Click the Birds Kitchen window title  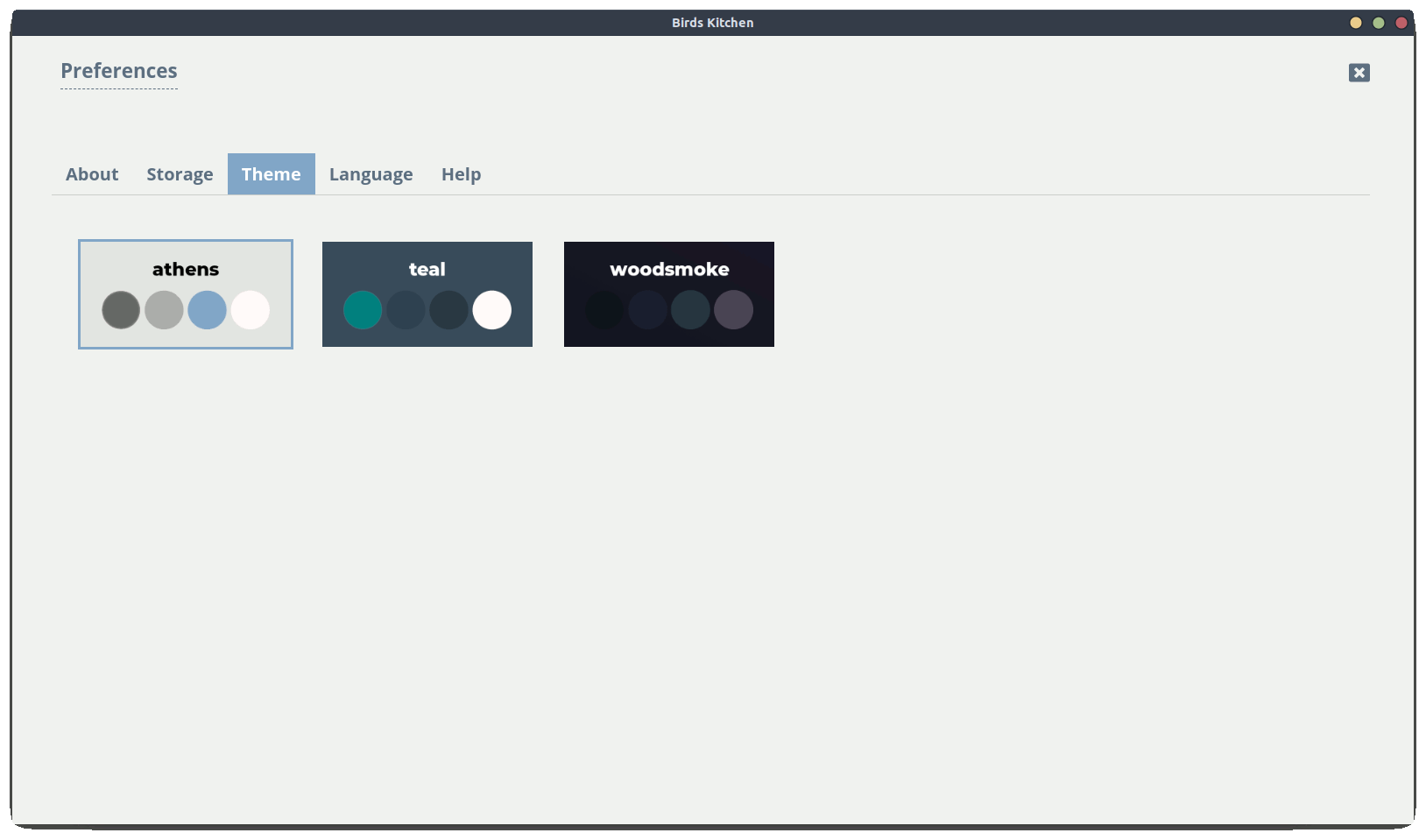713,23
